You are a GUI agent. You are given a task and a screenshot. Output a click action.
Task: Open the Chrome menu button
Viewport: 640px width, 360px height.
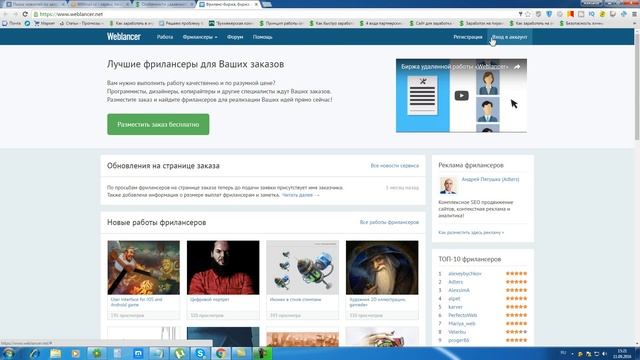(x=634, y=14)
